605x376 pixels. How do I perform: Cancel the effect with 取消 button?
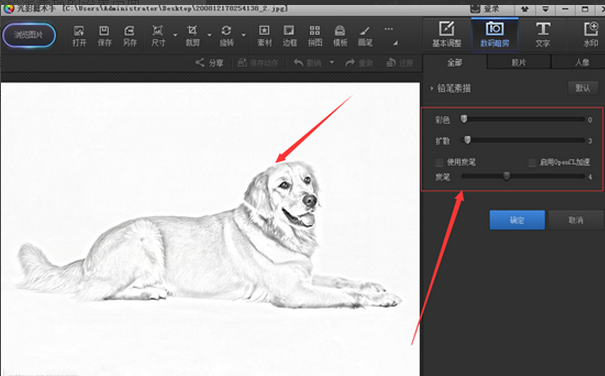(x=576, y=220)
